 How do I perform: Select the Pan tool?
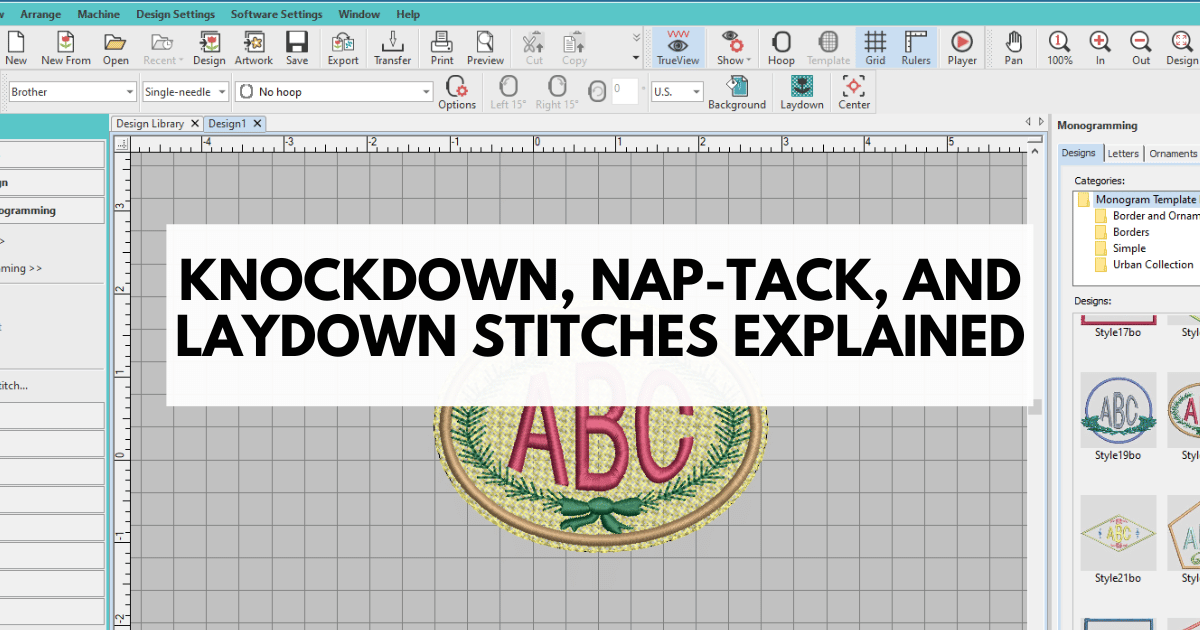click(x=1013, y=47)
